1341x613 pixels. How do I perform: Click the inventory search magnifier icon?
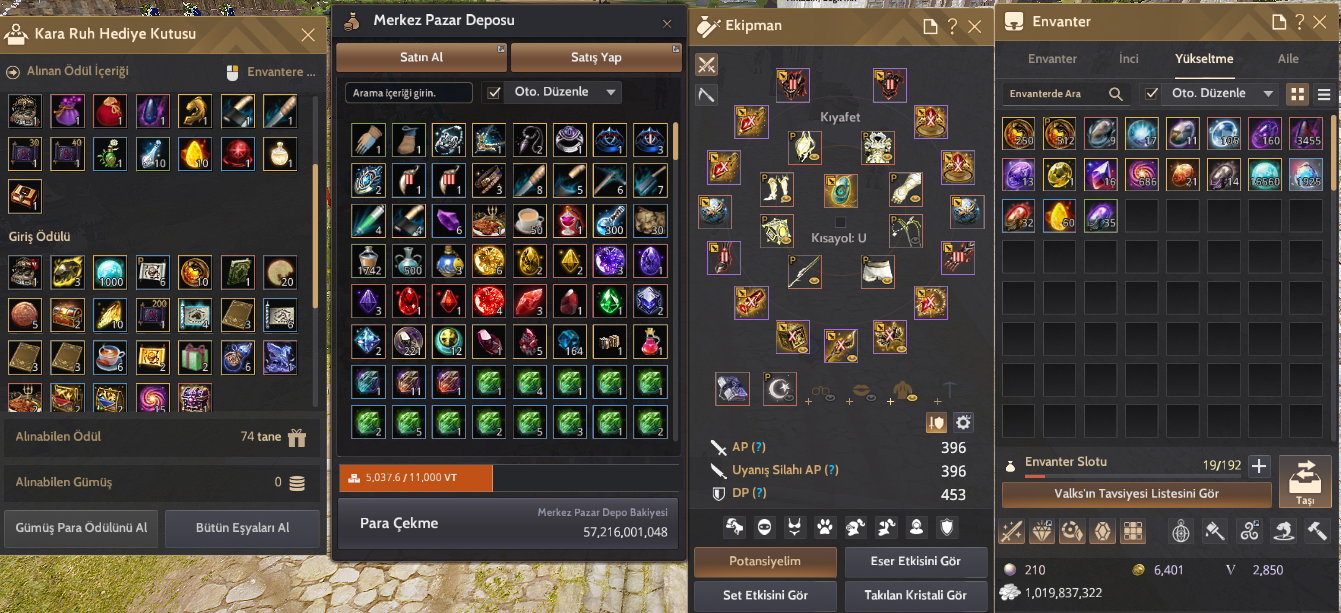tap(1116, 94)
